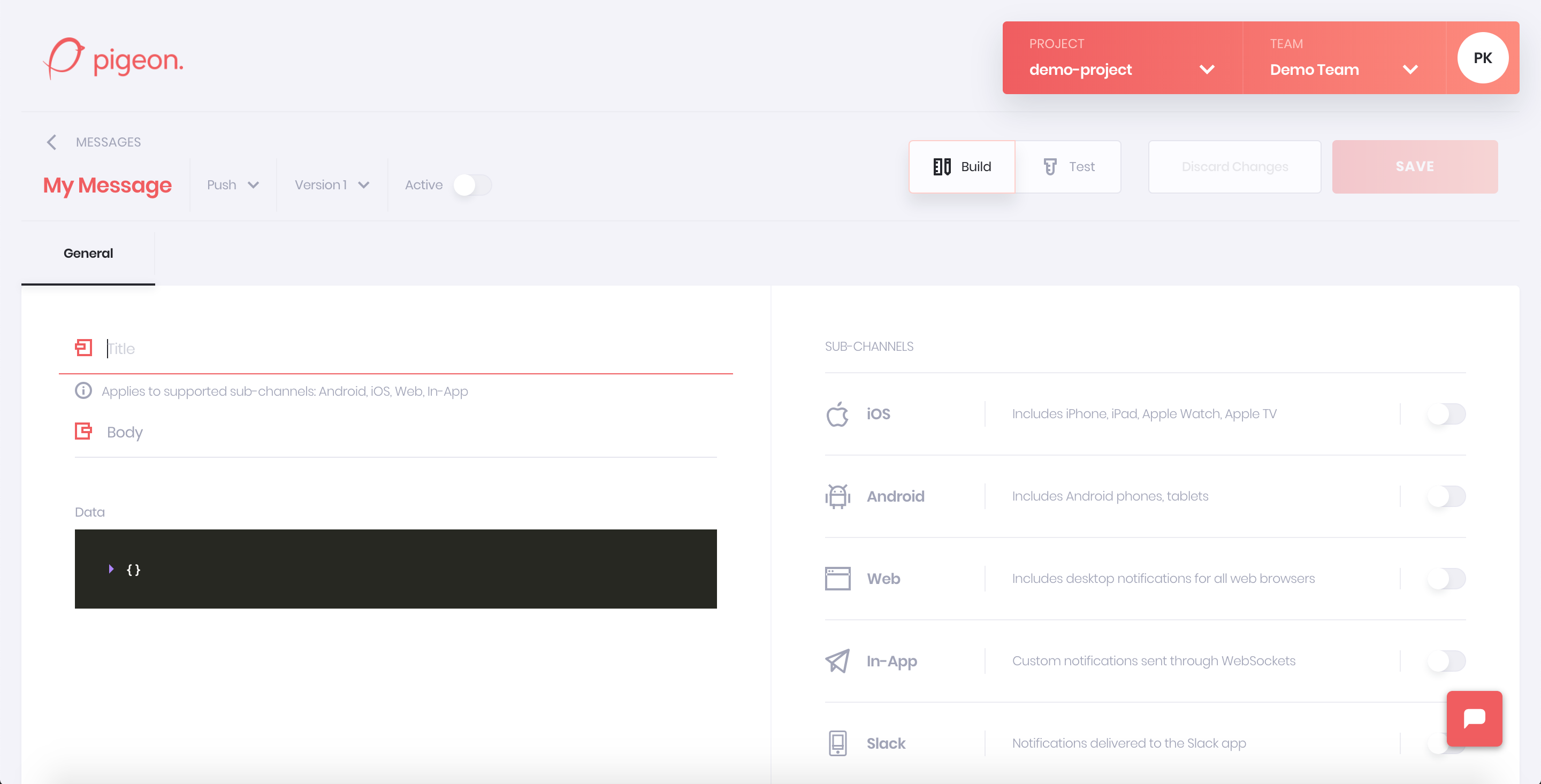Click the Android robot icon
Image resolution: width=1541 pixels, height=784 pixels.
coord(837,496)
